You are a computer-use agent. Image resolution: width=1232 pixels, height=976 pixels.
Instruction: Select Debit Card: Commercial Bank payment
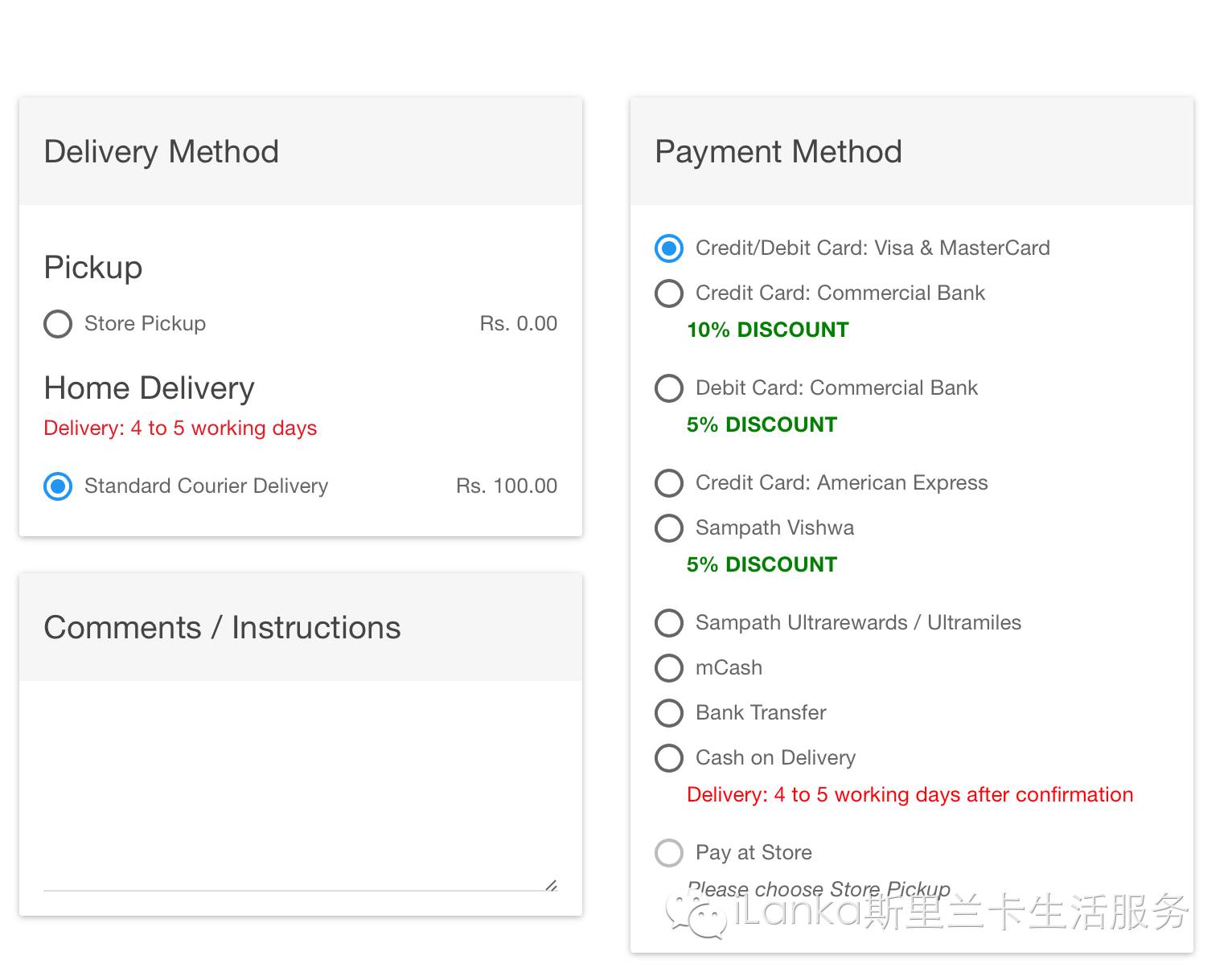[669, 388]
